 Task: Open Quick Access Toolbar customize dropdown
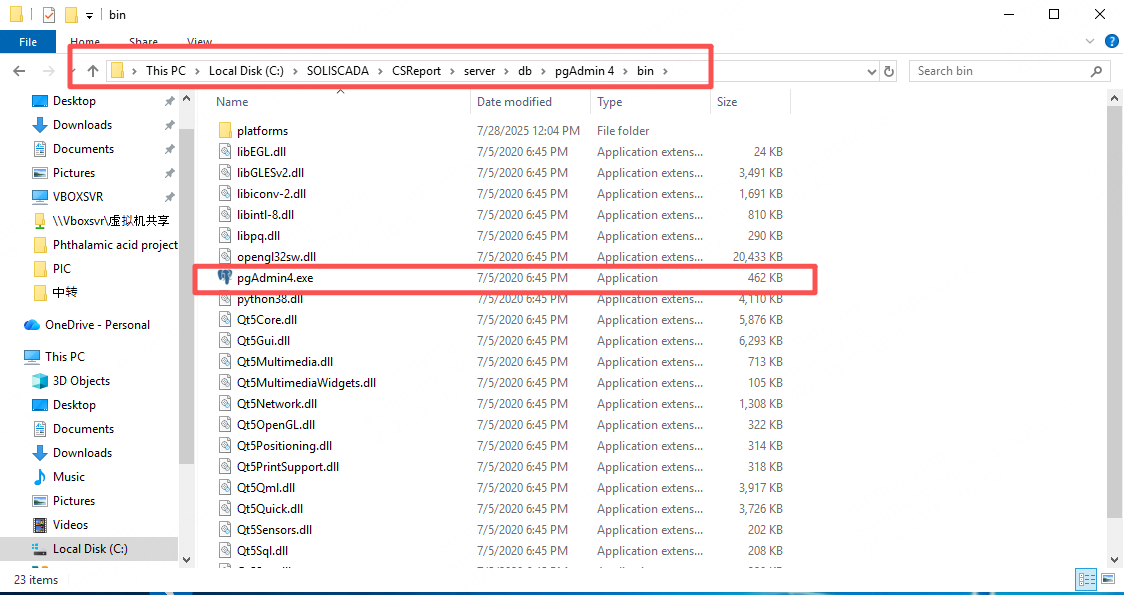coord(89,15)
